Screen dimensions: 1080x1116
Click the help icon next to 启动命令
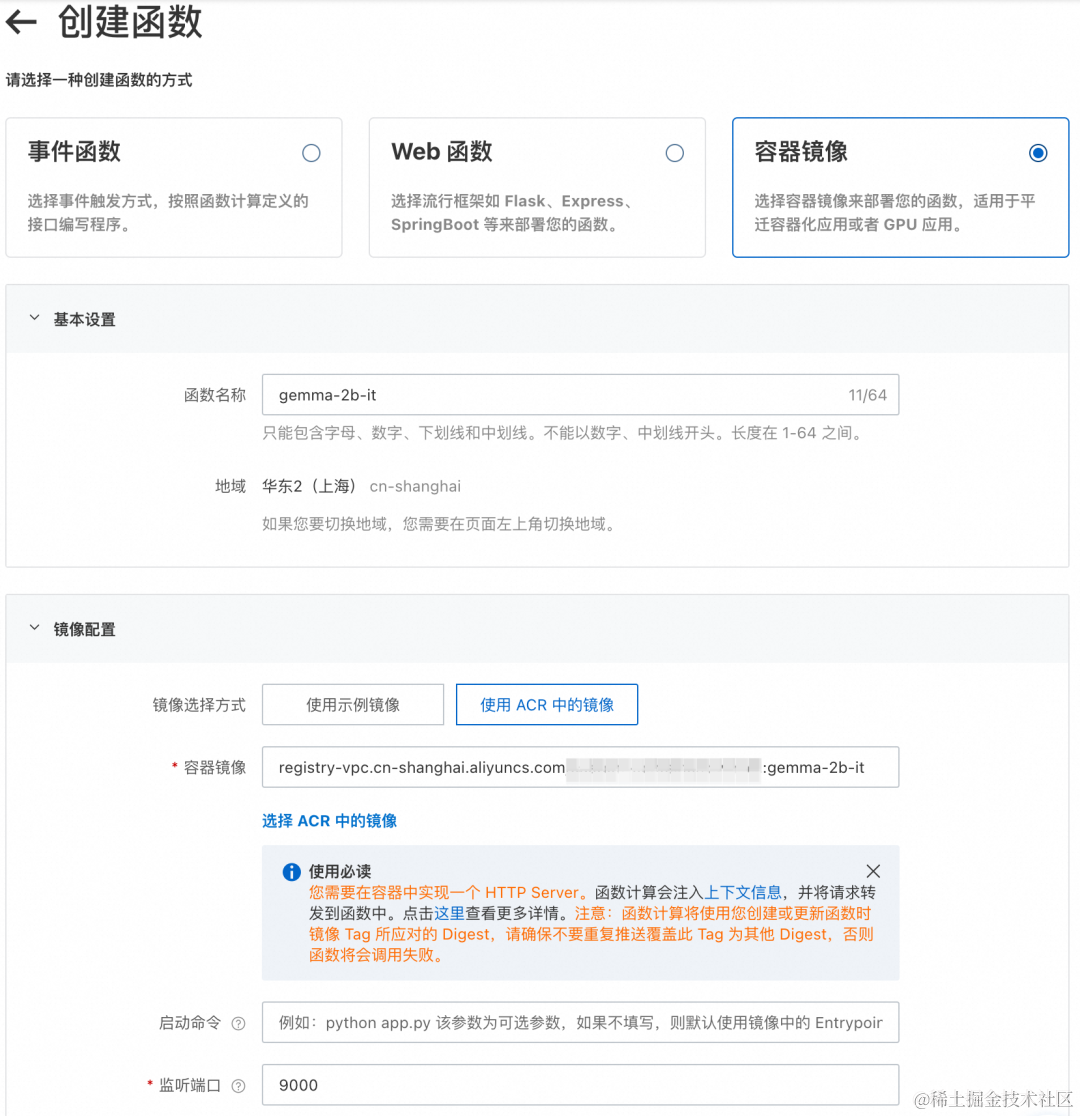click(237, 1022)
